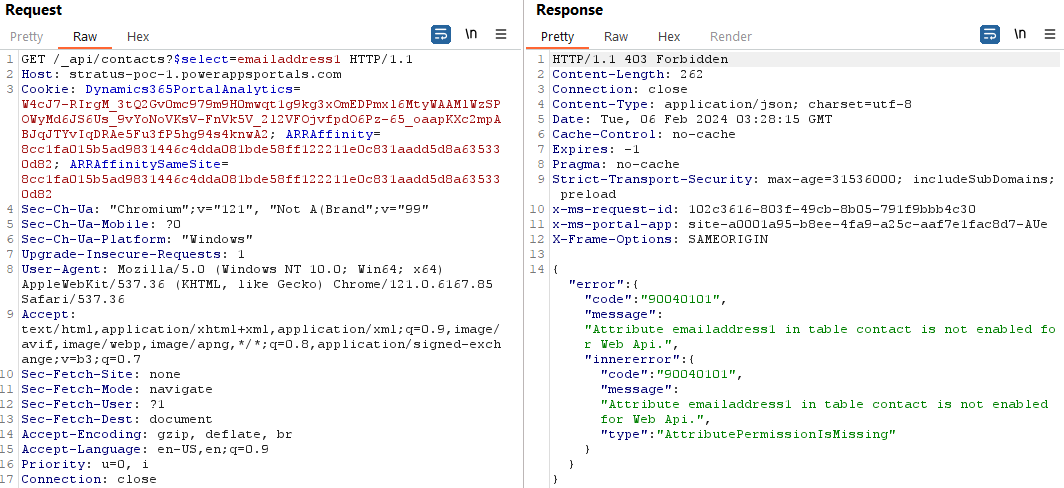Click the "type":"AttributePermissionIsMissing" line

tap(748, 434)
